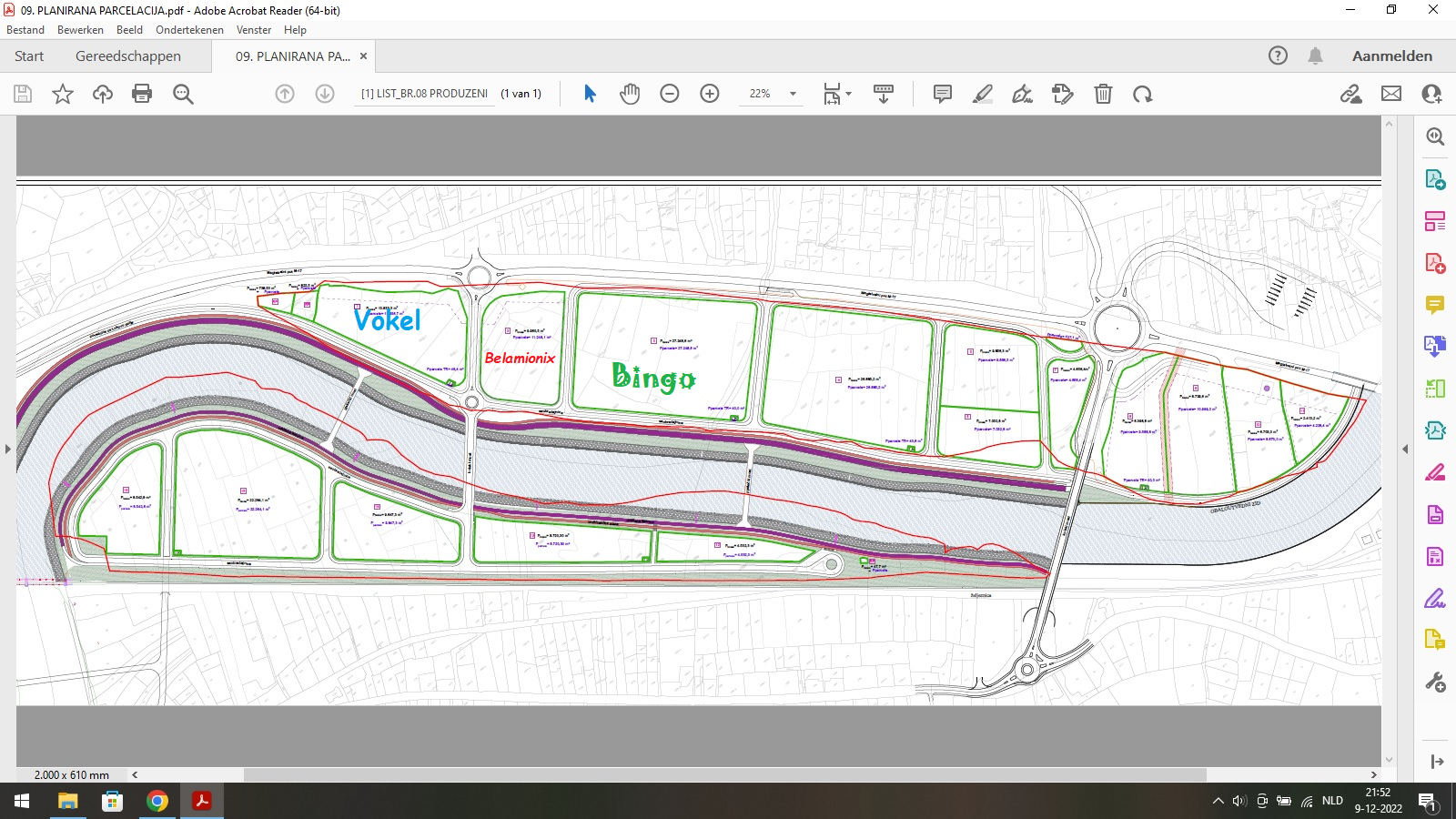
Task: Collapse the right tools pane arrow
Action: pos(1405,449)
